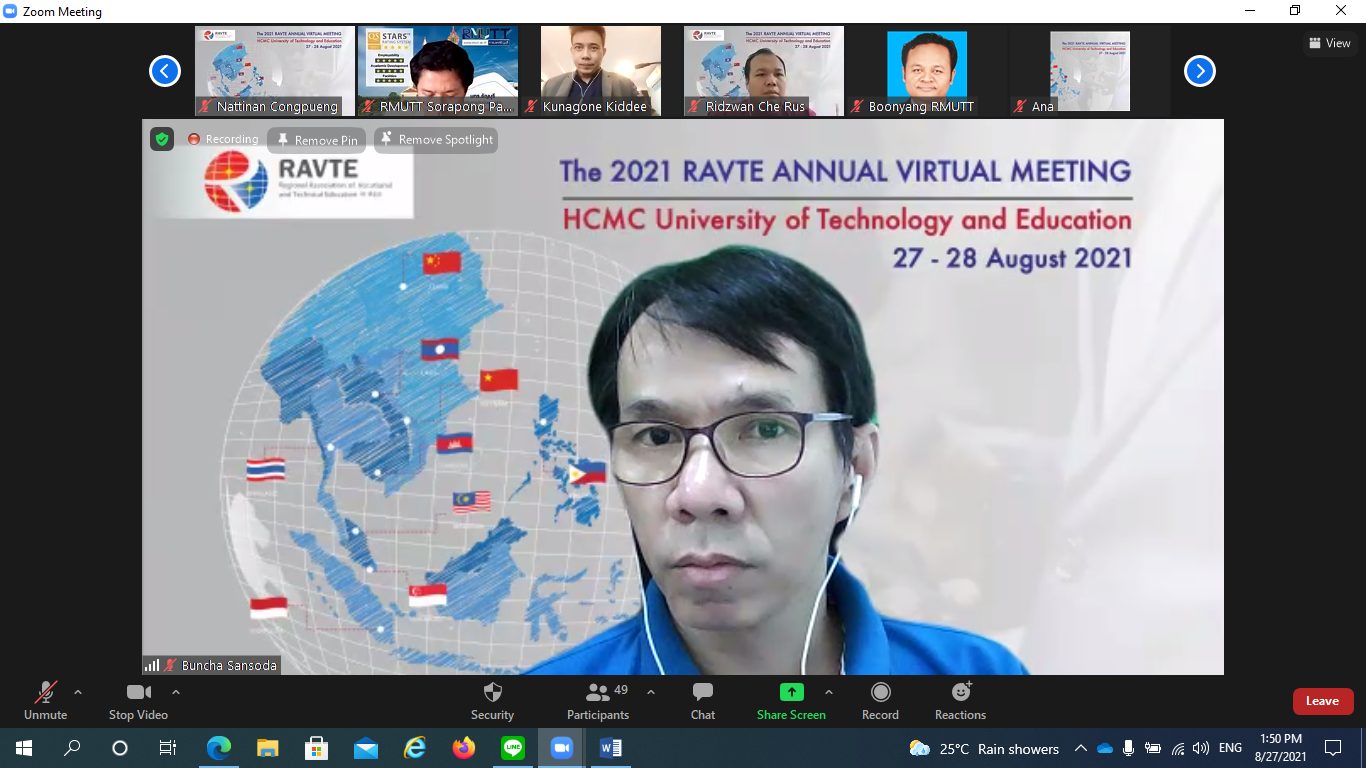Remove Spotlight from the speaker
This screenshot has width=1366, height=768.
pyautogui.click(x=436, y=140)
